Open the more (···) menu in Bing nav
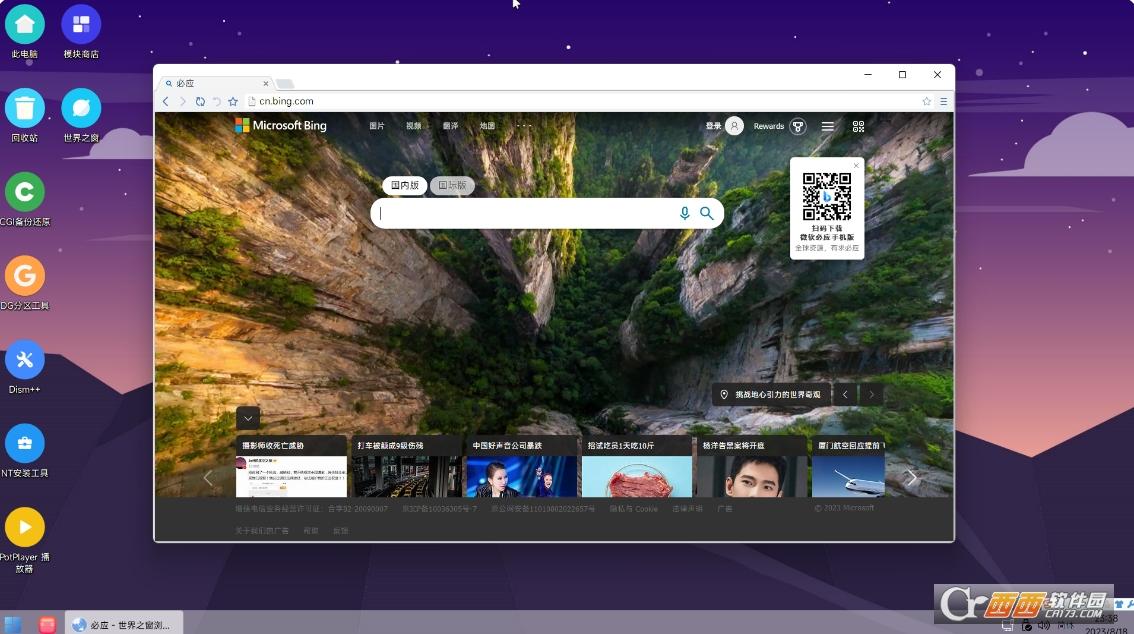 click(x=524, y=126)
